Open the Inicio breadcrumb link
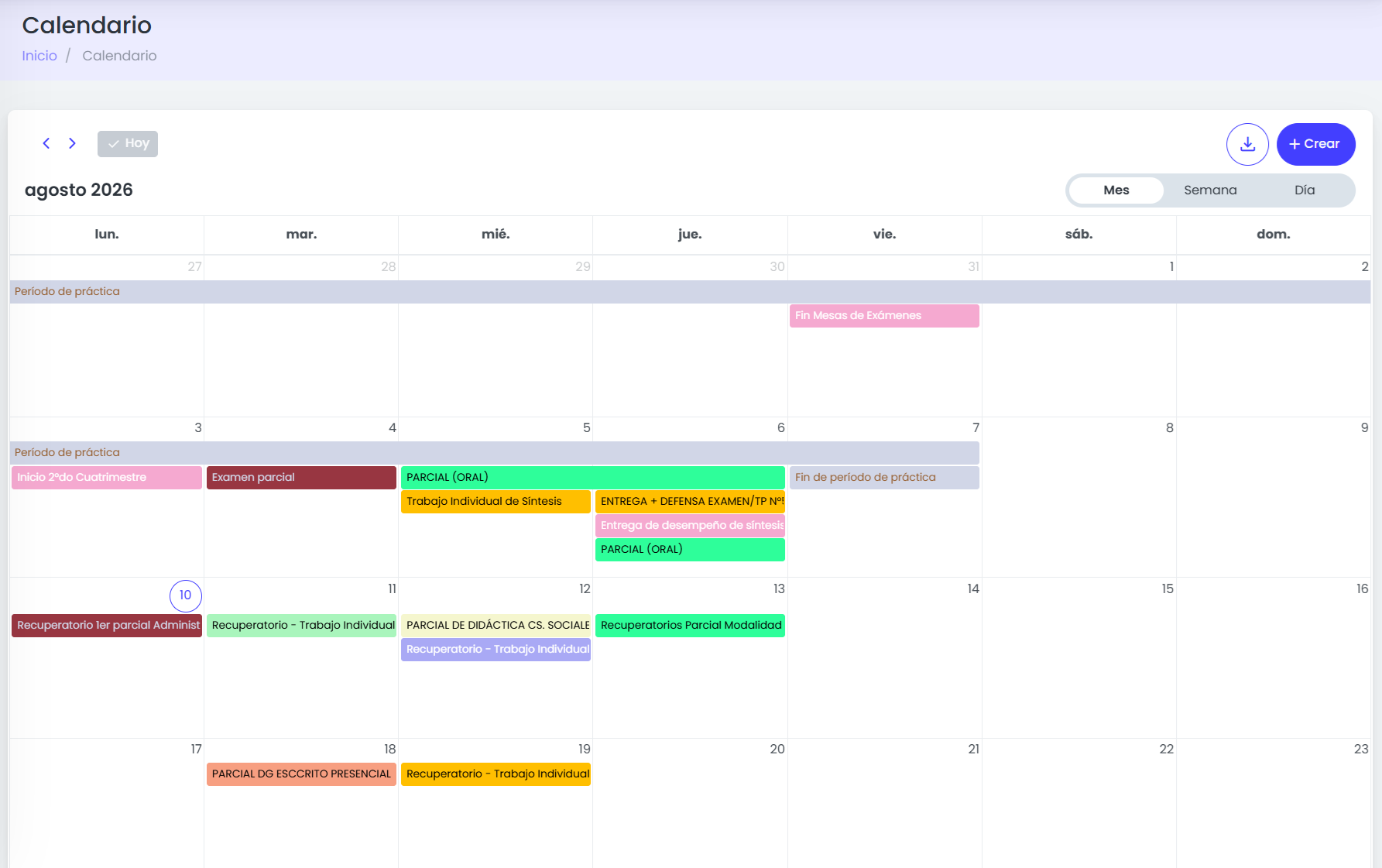The image size is (1382, 868). coord(39,56)
